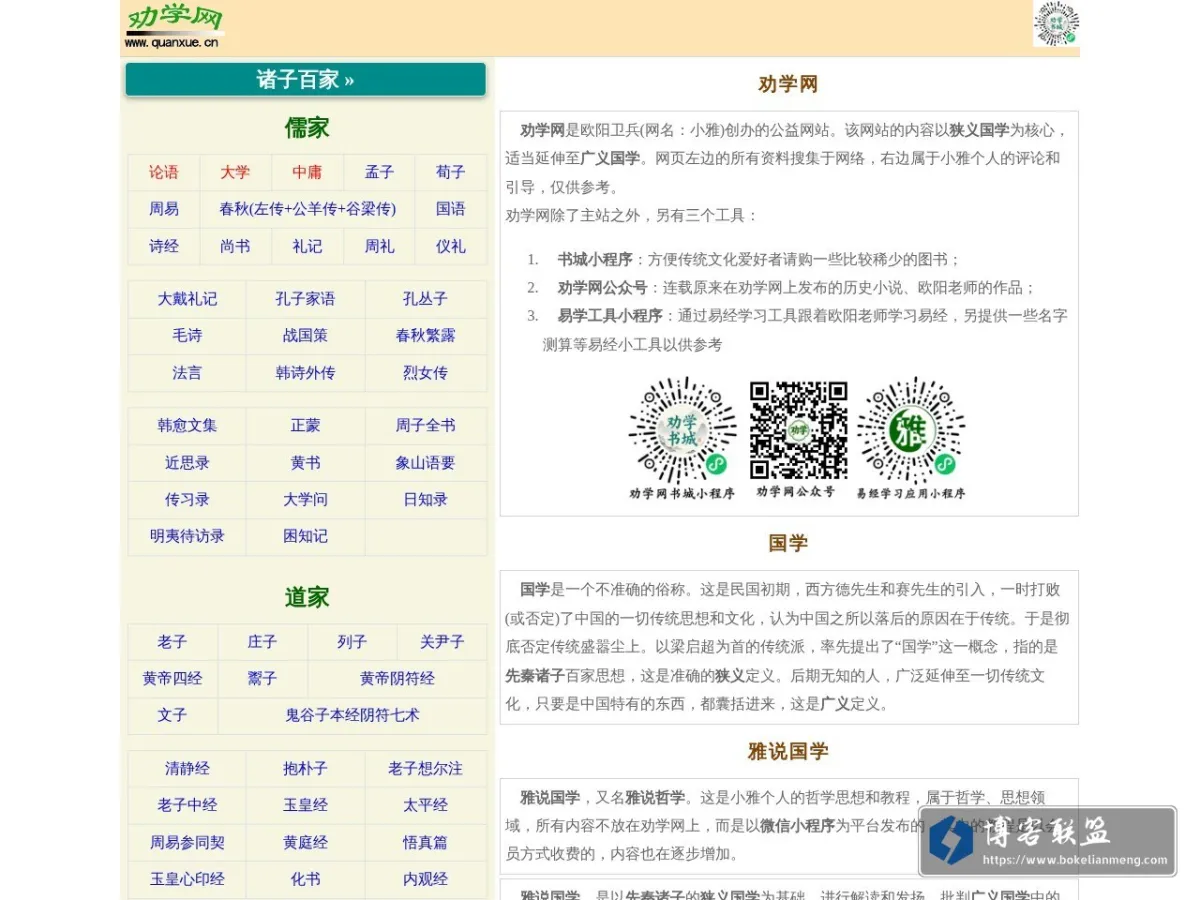
Task: Click the 易经学习应用小程序 QR code
Action: point(911,431)
